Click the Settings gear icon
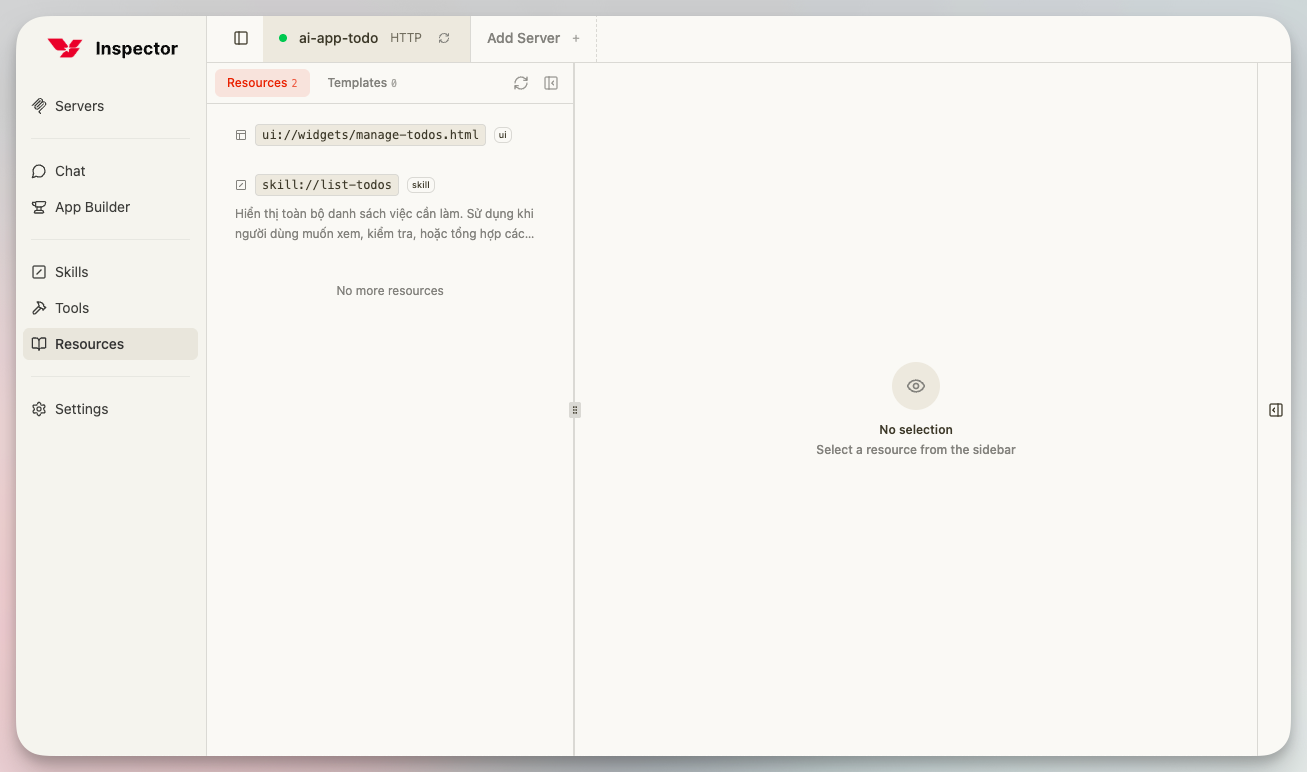 (x=39, y=409)
